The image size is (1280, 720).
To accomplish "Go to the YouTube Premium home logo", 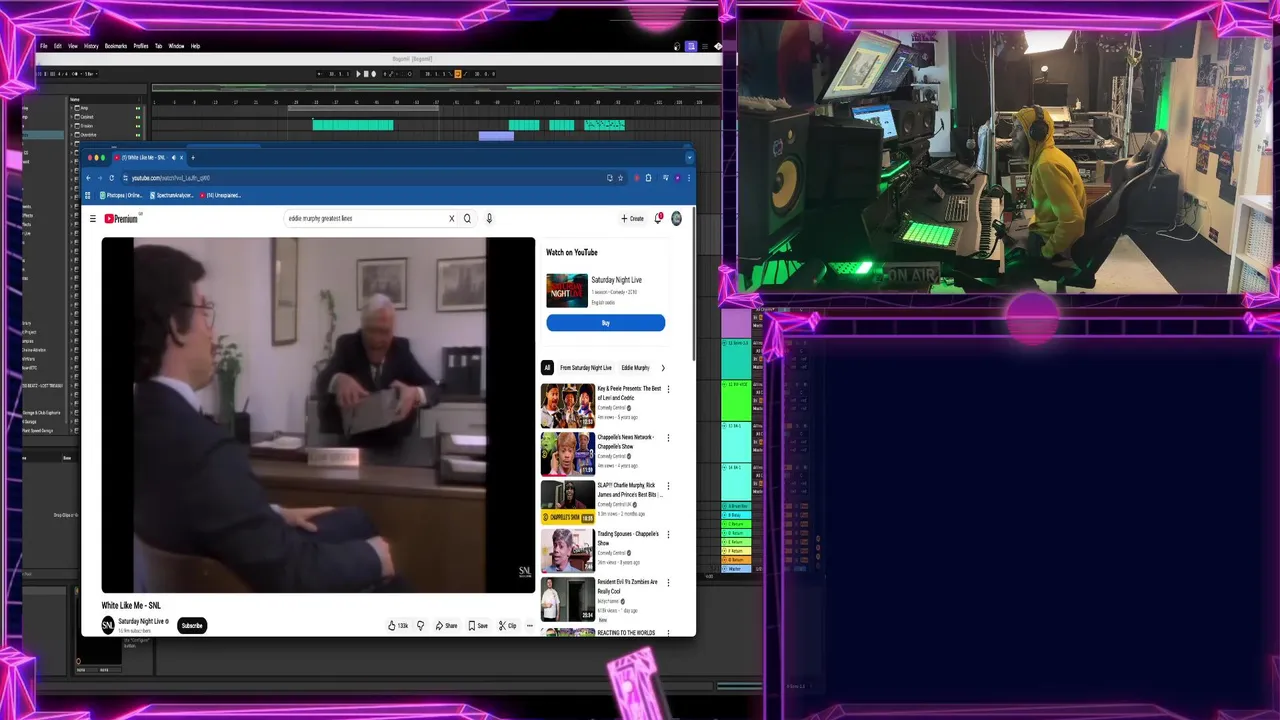I will point(121,219).
